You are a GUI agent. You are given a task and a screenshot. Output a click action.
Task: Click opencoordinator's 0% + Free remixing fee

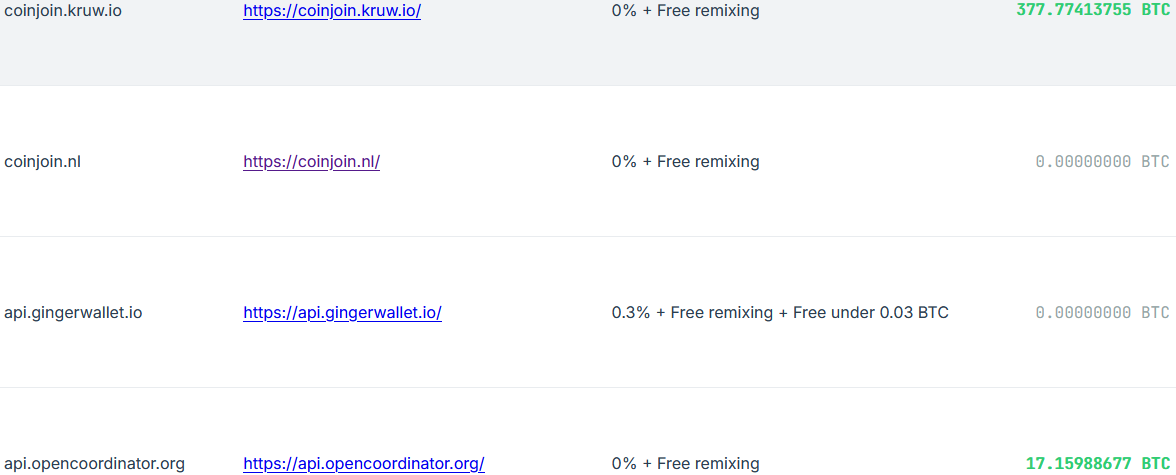tap(686, 464)
